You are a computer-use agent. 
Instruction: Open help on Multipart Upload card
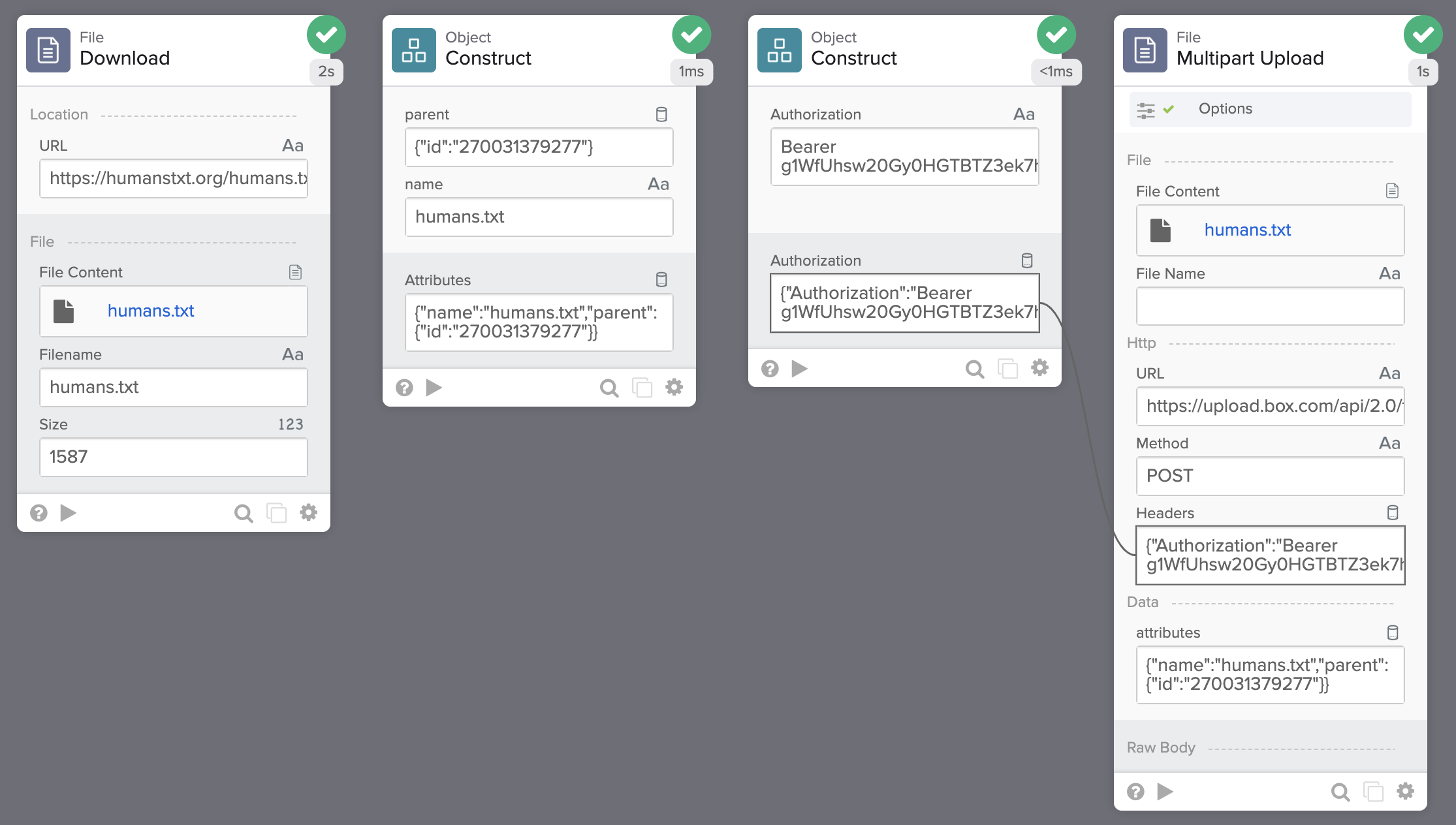tap(1135, 792)
